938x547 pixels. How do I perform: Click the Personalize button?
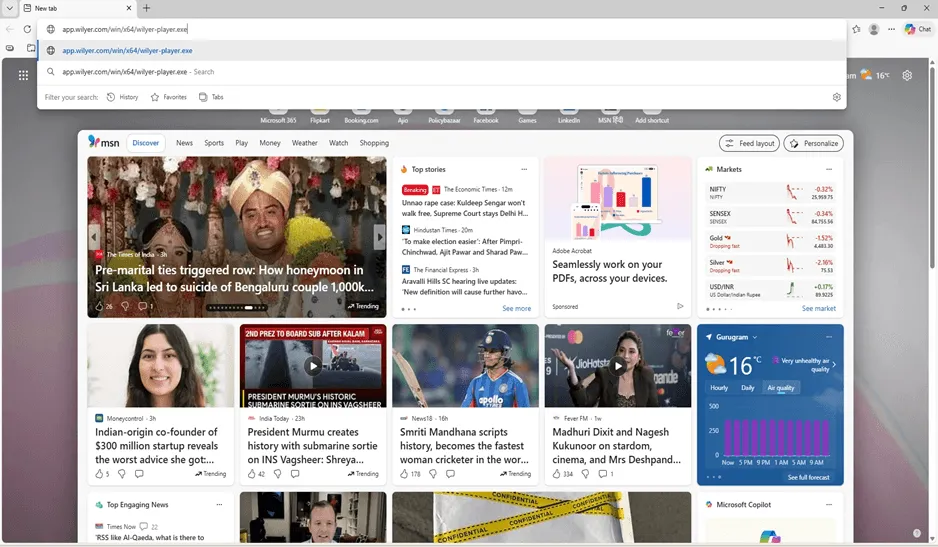[x=814, y=144]
